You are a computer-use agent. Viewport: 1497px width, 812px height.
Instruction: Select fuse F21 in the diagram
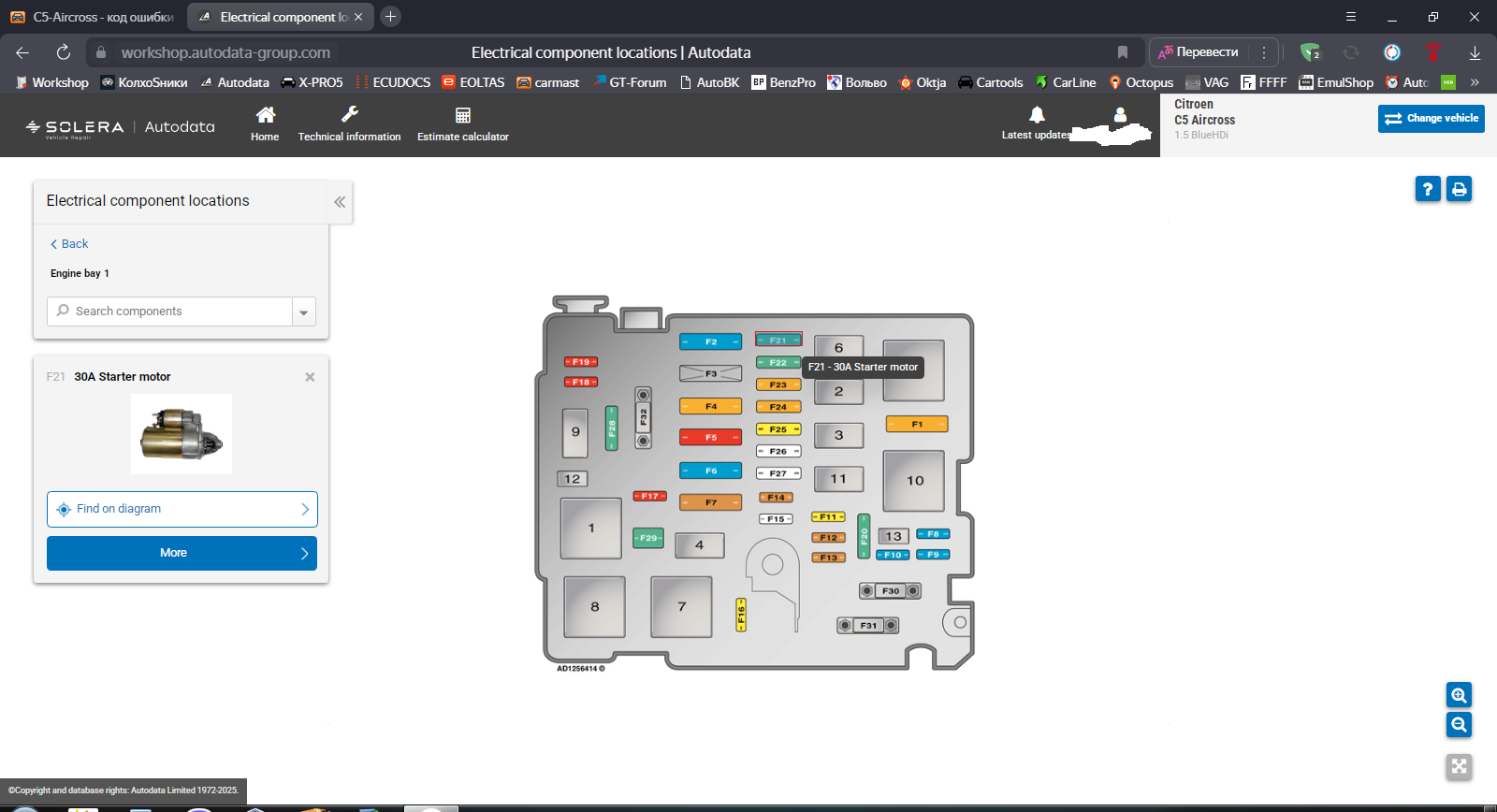(x=778, y=341)
